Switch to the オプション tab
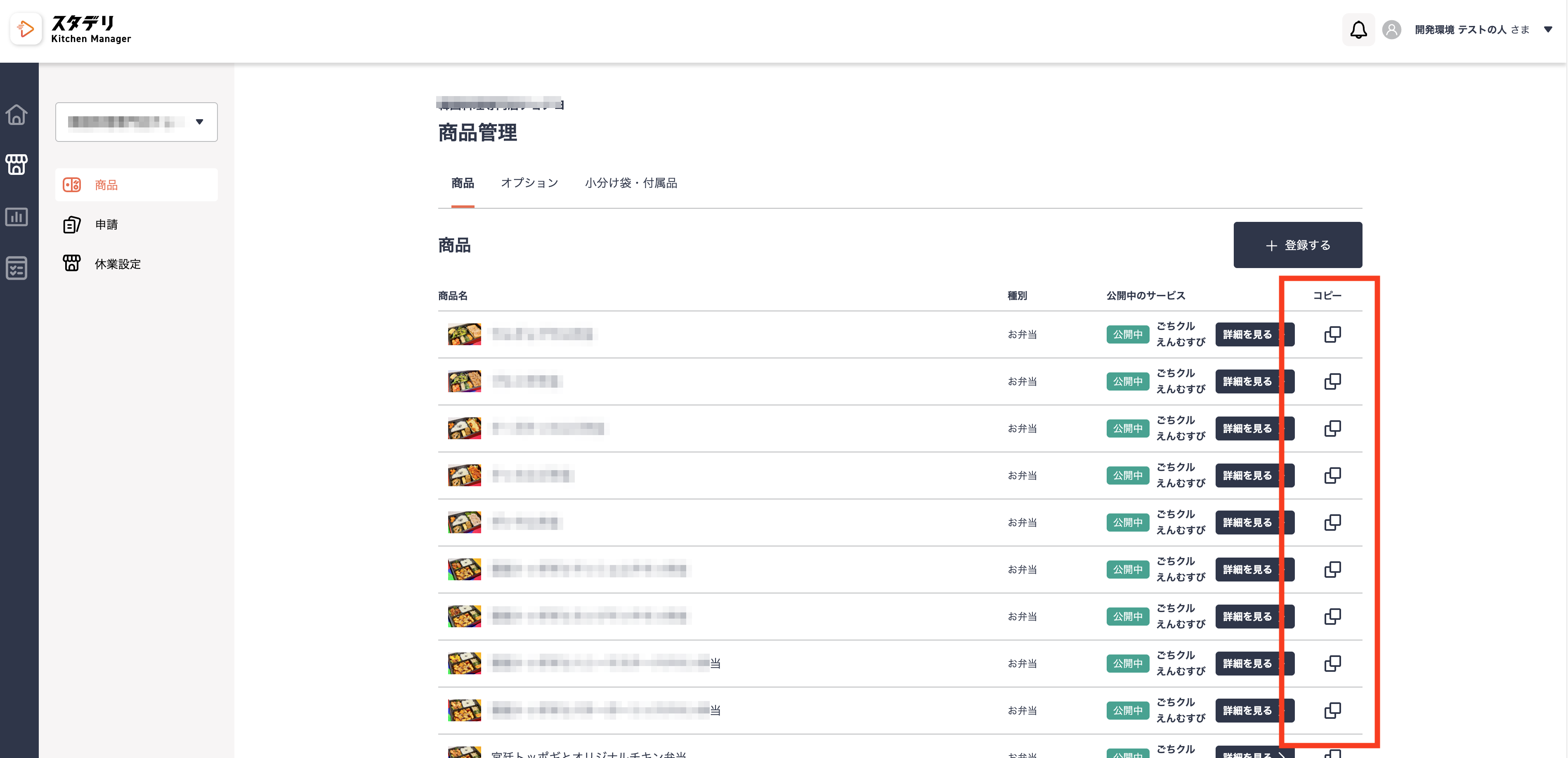The height and width of the screenshot is (758, 1568). (529, 183)
